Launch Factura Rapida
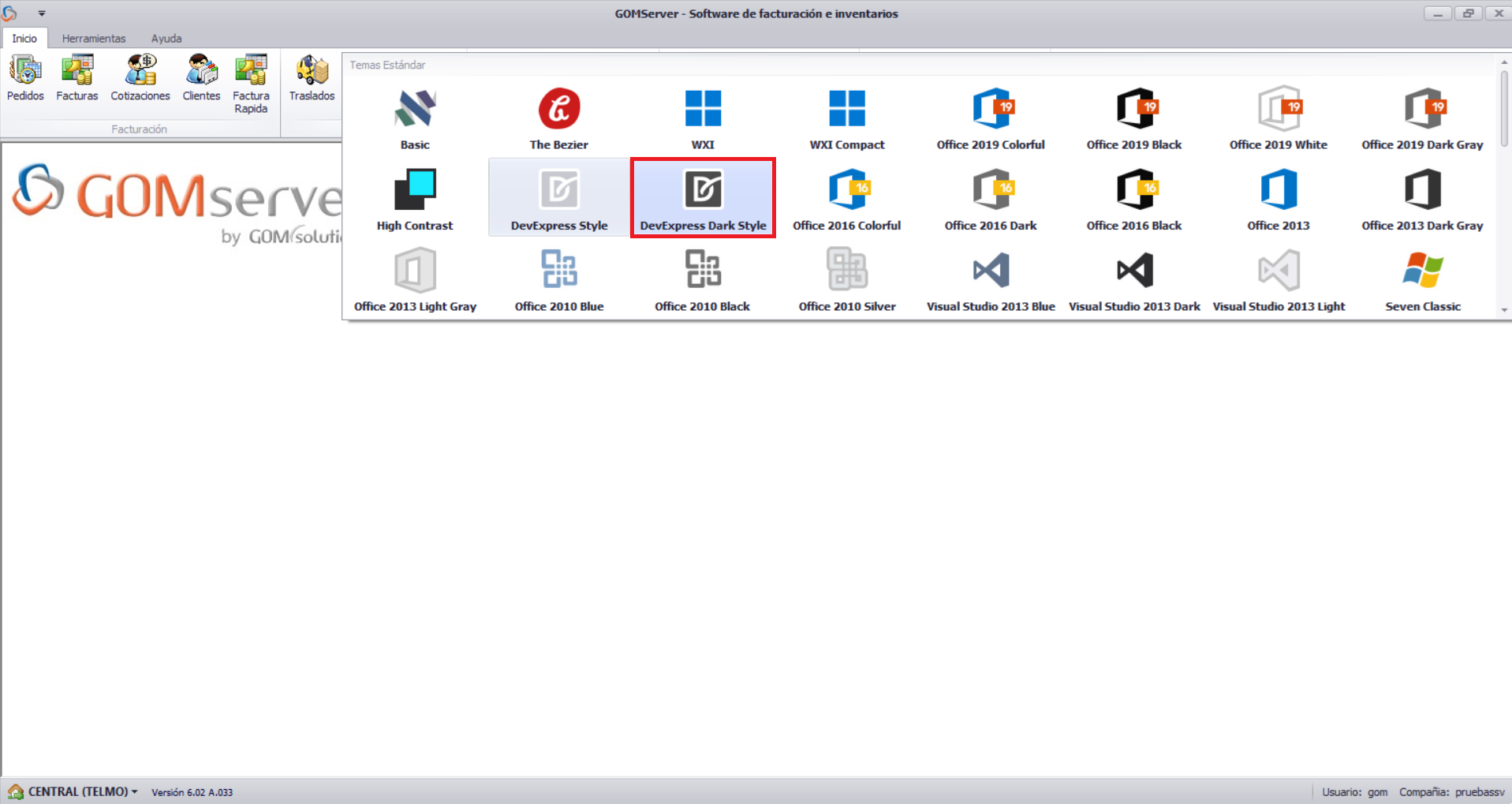This screenshot has width=1512, height=804. click(x=251, y=83)
